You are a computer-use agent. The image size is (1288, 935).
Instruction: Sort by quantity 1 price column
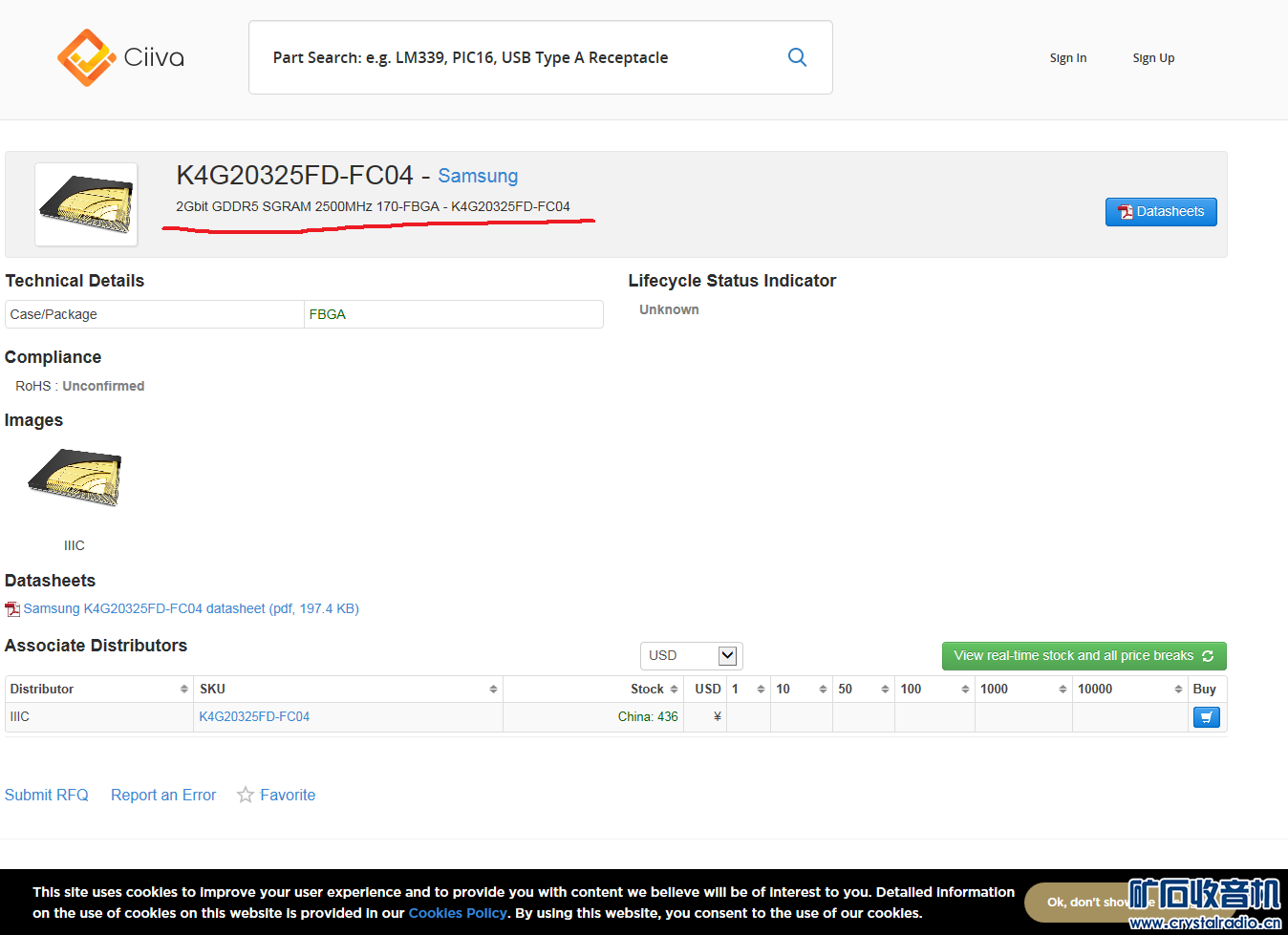coord(748,689)
